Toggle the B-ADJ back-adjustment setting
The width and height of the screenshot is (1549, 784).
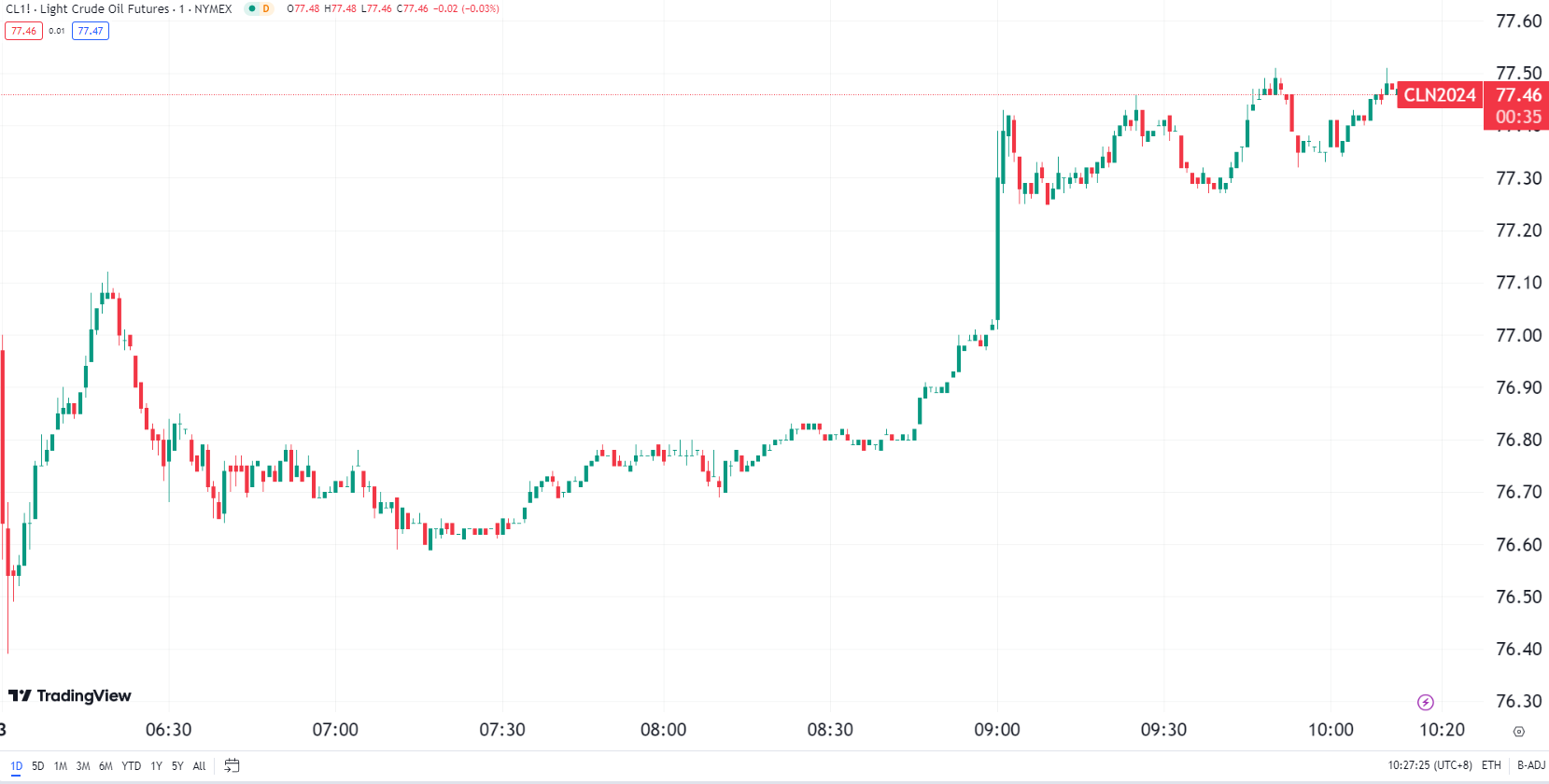coord(1531,765)
